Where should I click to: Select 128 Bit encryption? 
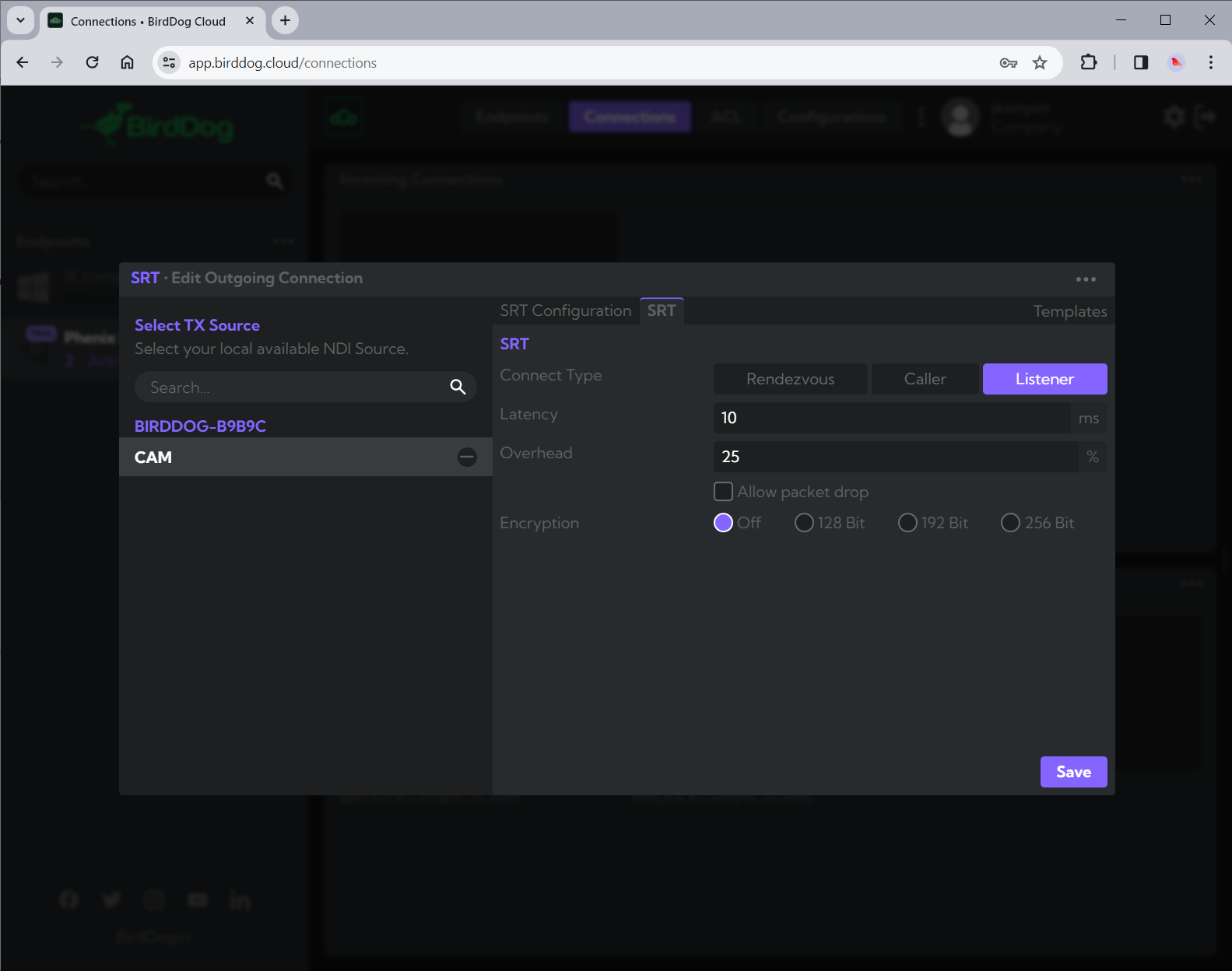click(x=804, y=523)
